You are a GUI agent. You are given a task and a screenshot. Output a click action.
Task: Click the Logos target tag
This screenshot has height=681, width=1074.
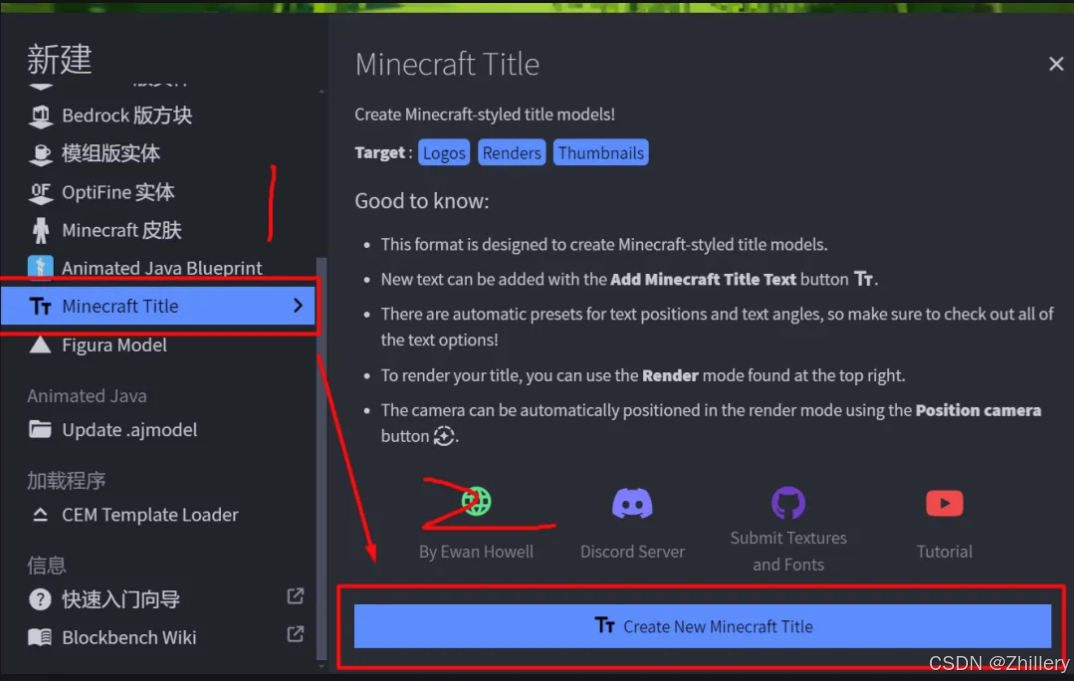[x=444, y=153]
